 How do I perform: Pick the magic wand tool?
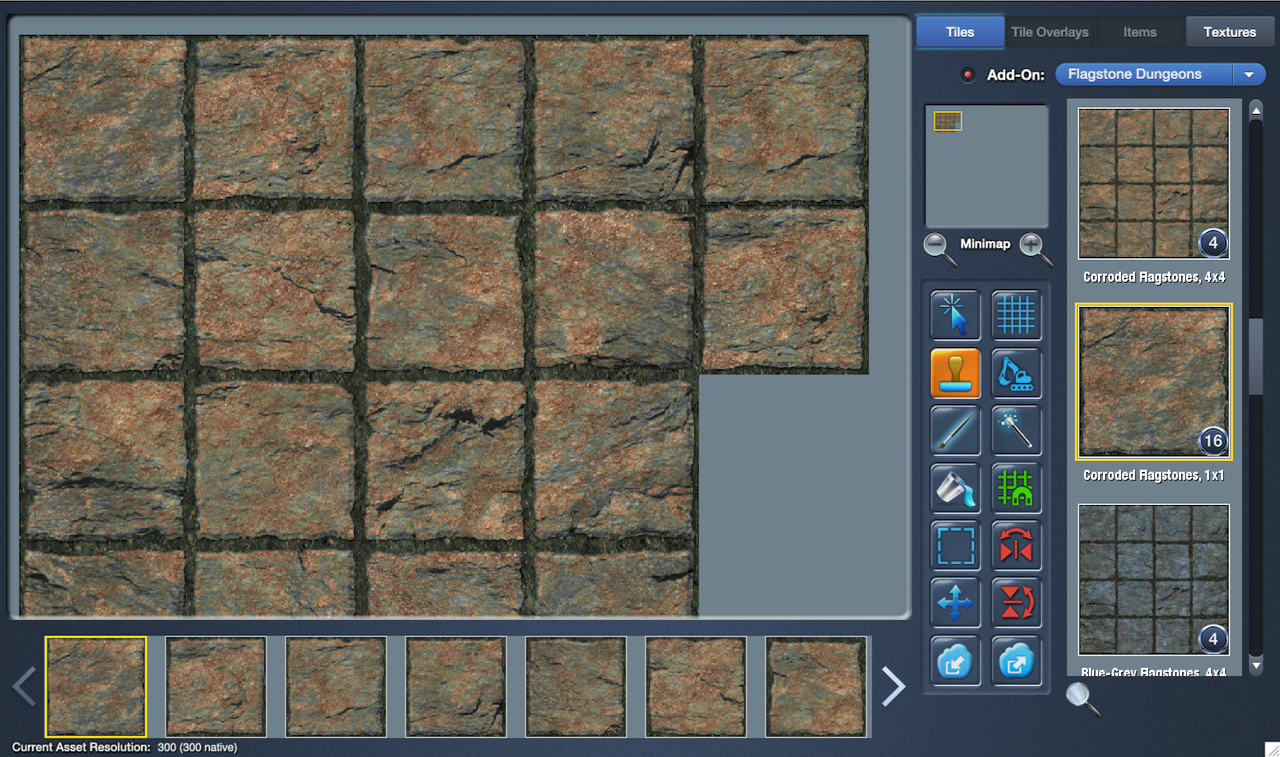(x=1016, y=431)
